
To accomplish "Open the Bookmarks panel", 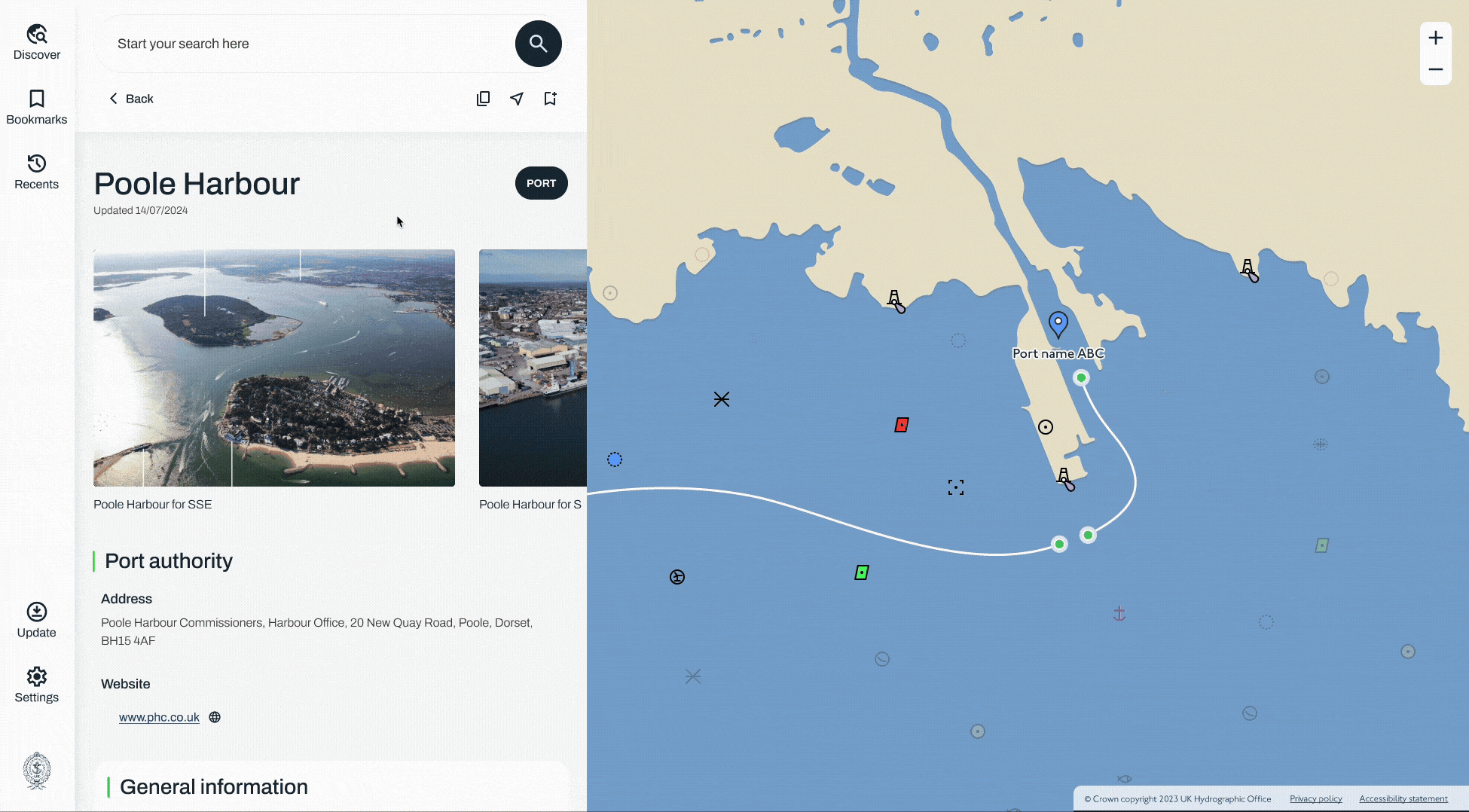I will (x=36, y=98).
